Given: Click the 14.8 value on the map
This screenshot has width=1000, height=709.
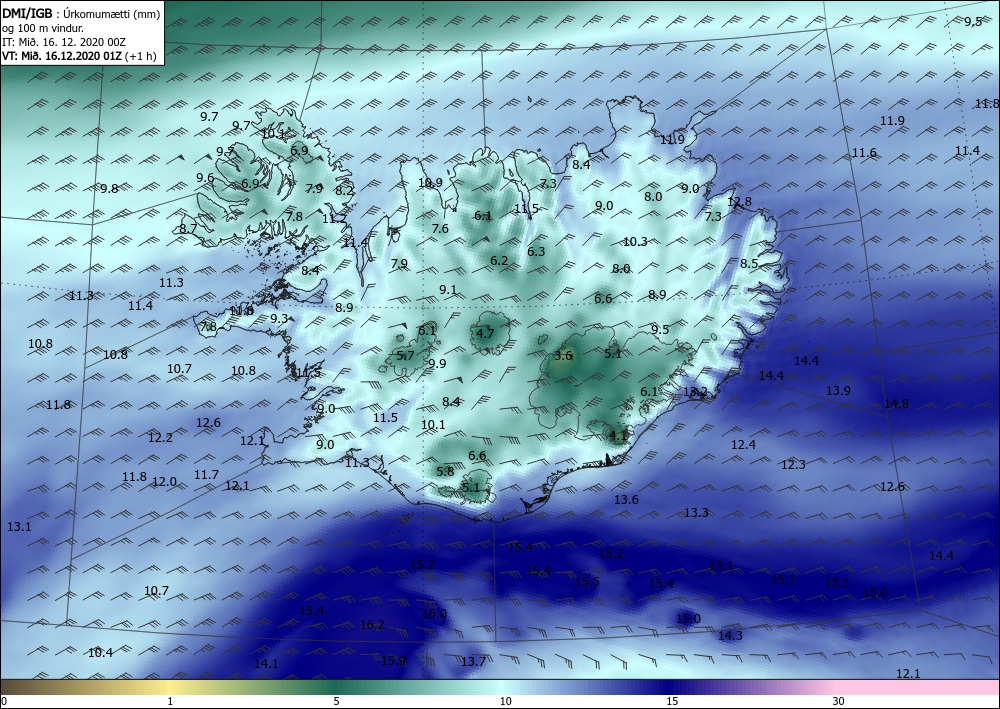Looking at the screenshot, I should click(896, 404).
